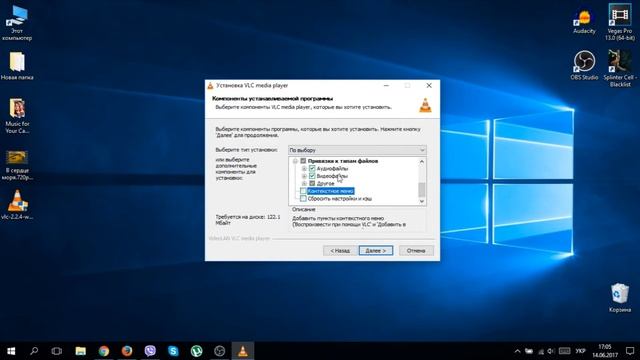640x360 pixels.
Task: Select the Сбросить настройки и кэш label
Action: (x=340, y=199)
